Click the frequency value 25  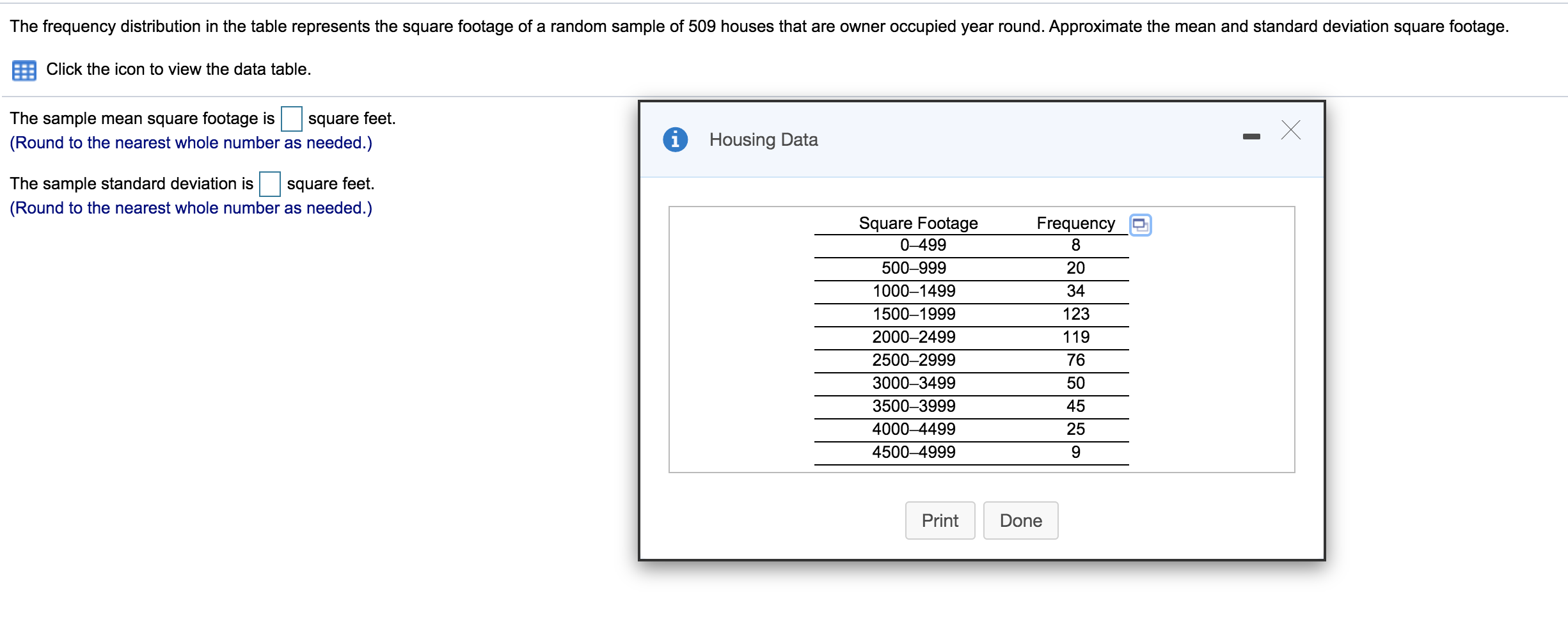tap(1076, 429)
